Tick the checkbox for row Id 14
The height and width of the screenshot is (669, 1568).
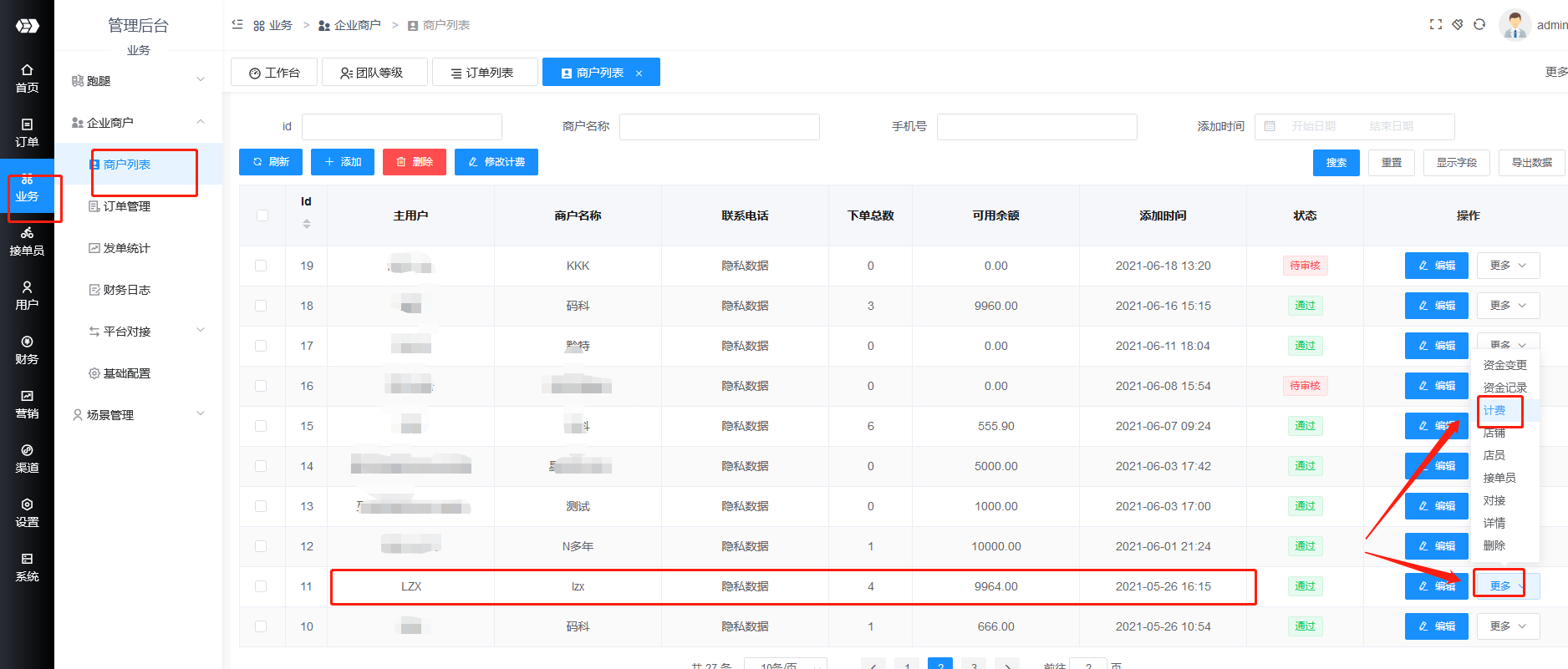[261, 466]
